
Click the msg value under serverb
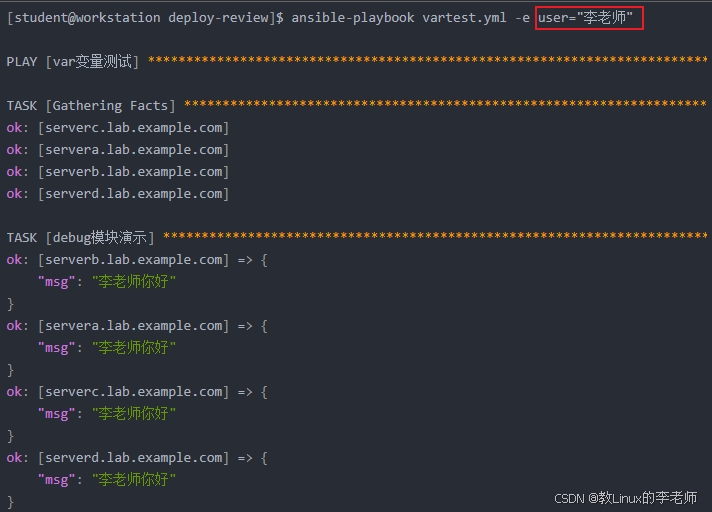(x=134, y=281)
